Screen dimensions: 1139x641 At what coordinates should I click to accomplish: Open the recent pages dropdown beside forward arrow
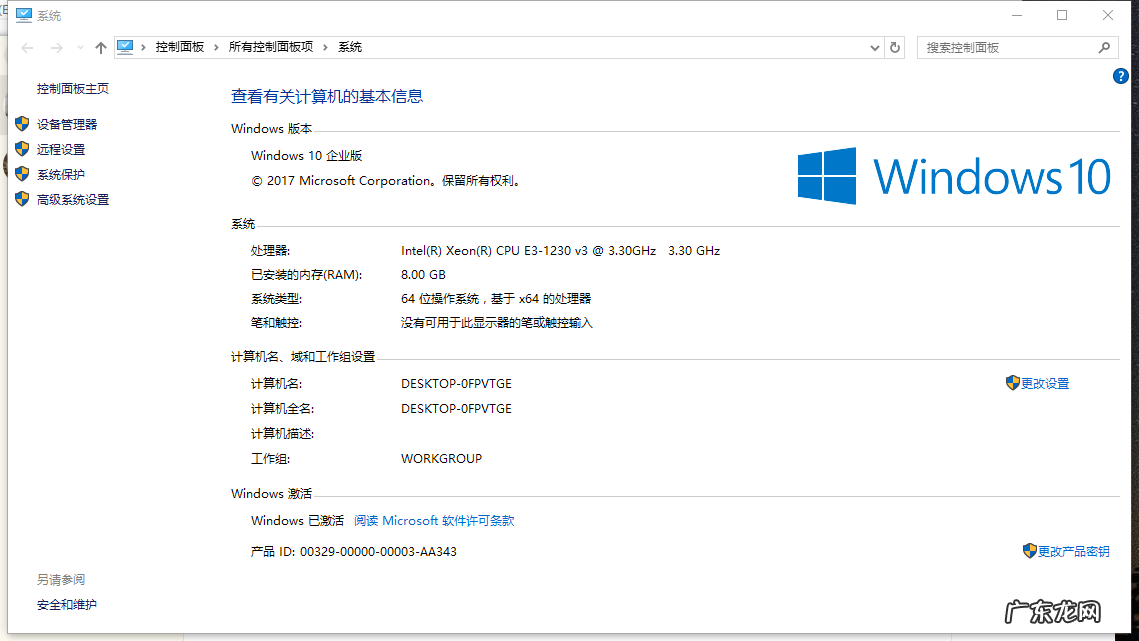80,46
